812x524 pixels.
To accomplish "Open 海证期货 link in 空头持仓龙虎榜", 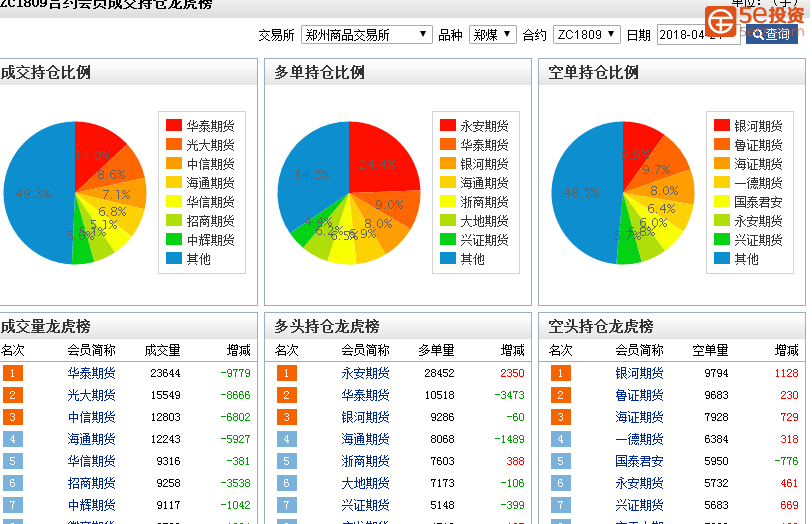I will coord(639,417).
